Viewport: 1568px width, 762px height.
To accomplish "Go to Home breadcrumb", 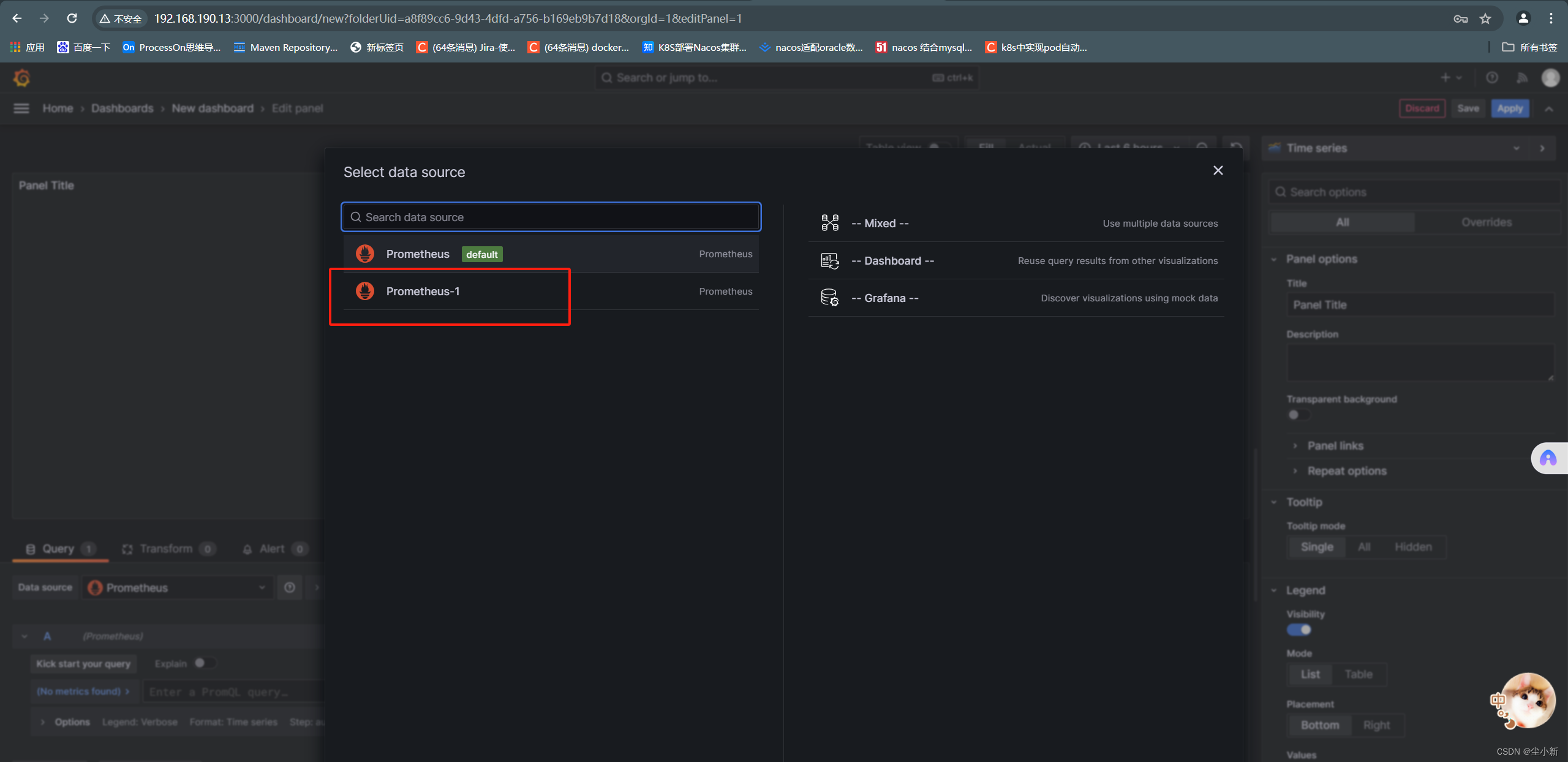I will coord(58,108).
